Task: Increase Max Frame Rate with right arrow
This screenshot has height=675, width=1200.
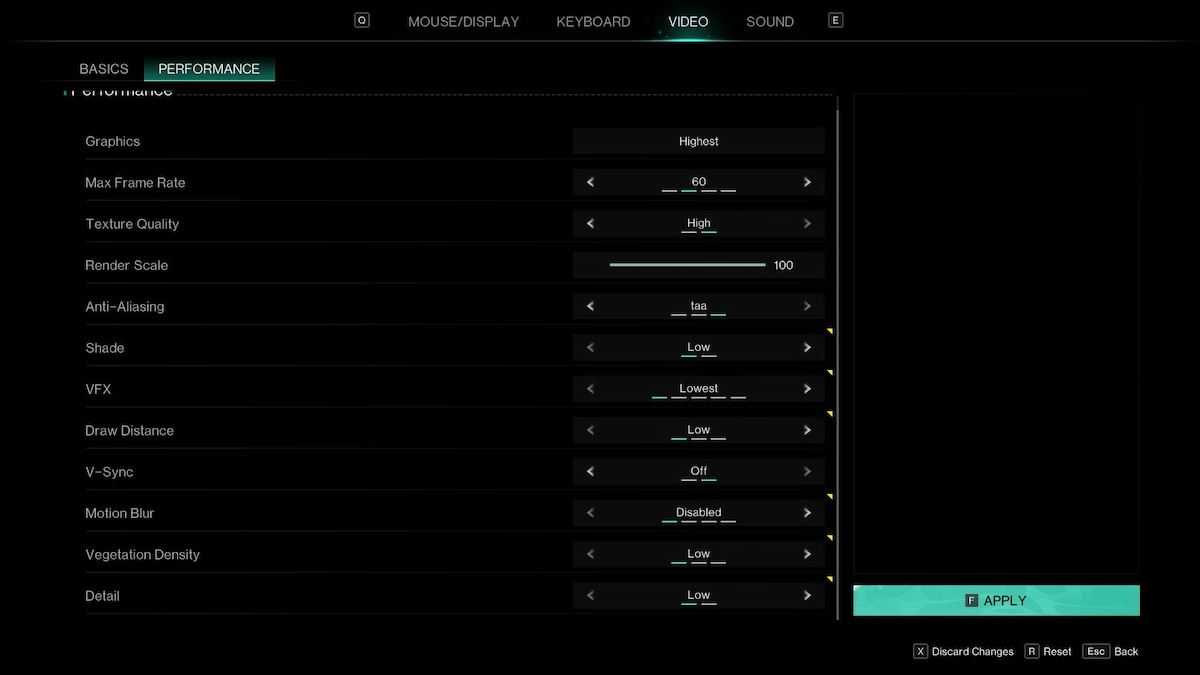Action: (x=807, y=182)
